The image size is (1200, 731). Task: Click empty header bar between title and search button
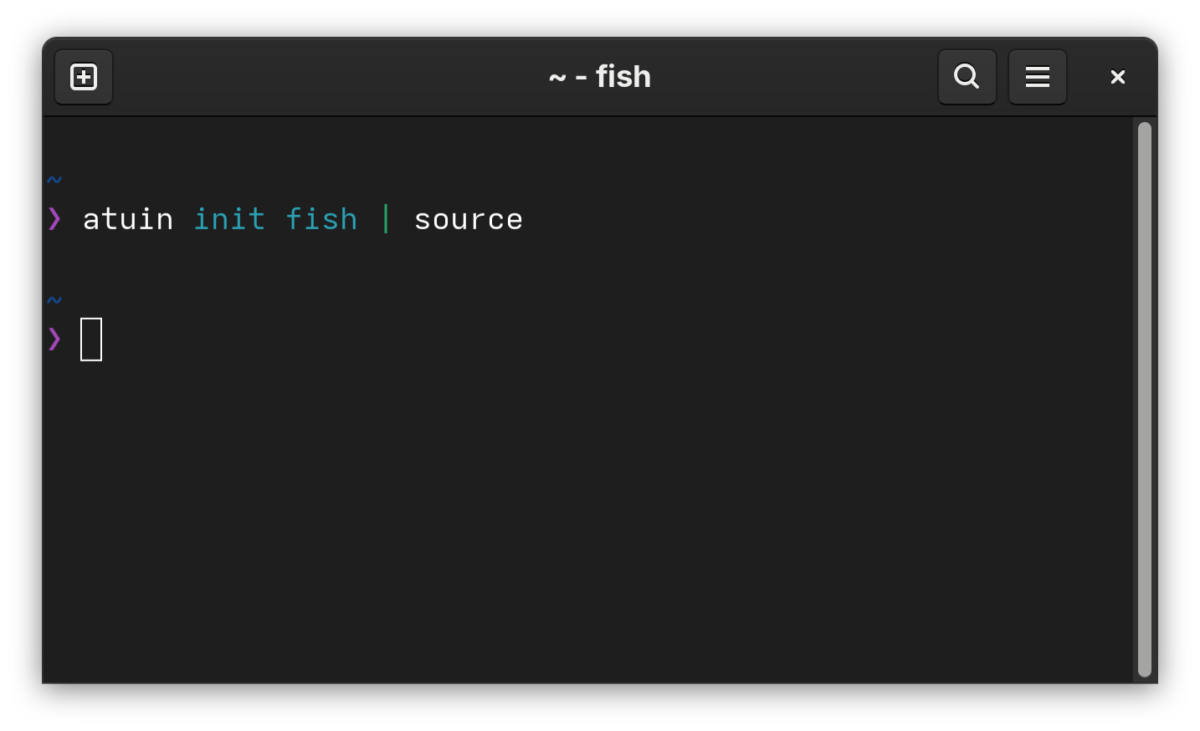click(795, 77)
